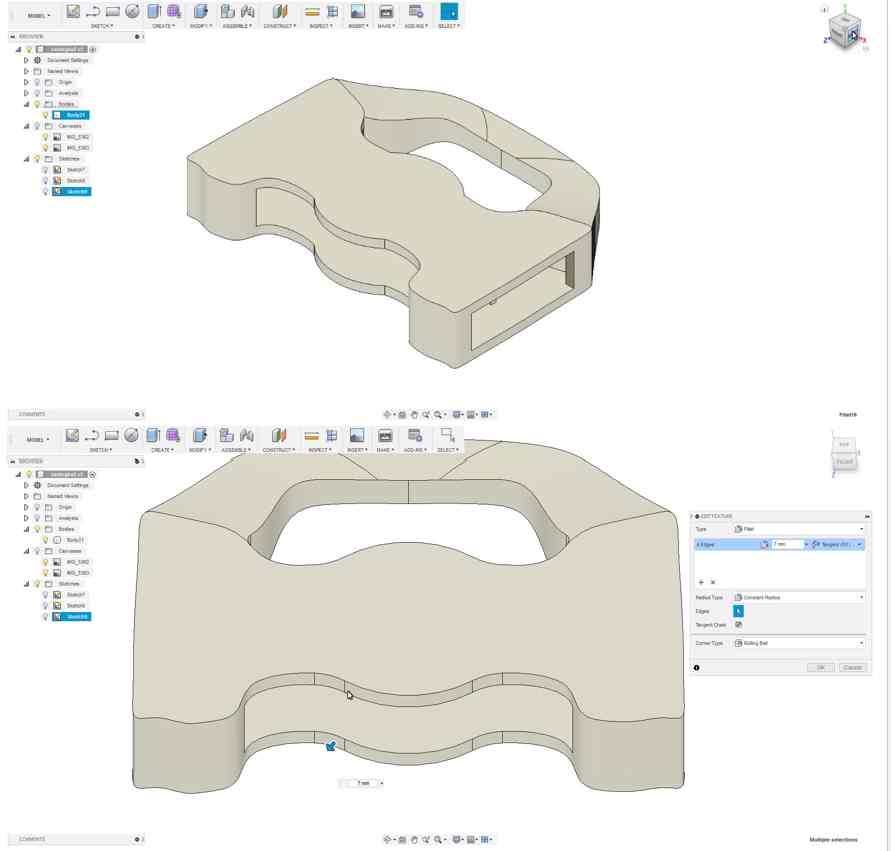Click Orbit icon in upper view navigation bar

pos(388,415)
